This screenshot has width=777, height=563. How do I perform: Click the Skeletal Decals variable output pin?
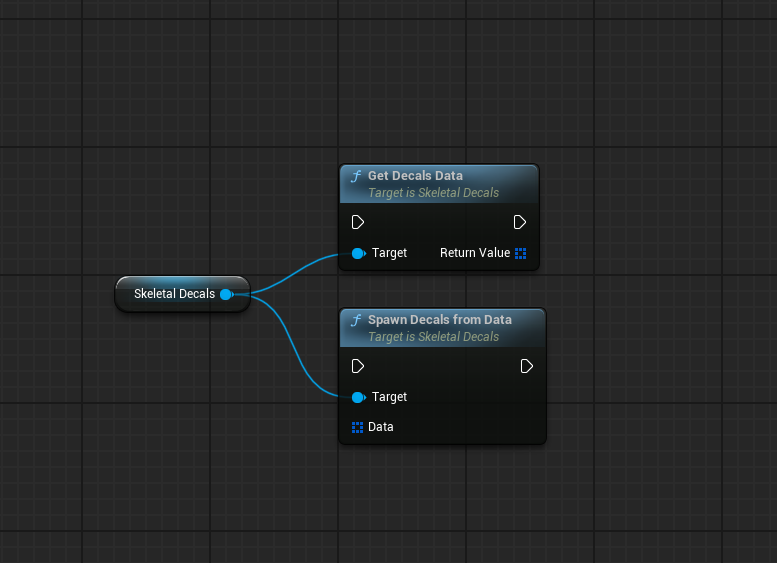coord(226,294)
